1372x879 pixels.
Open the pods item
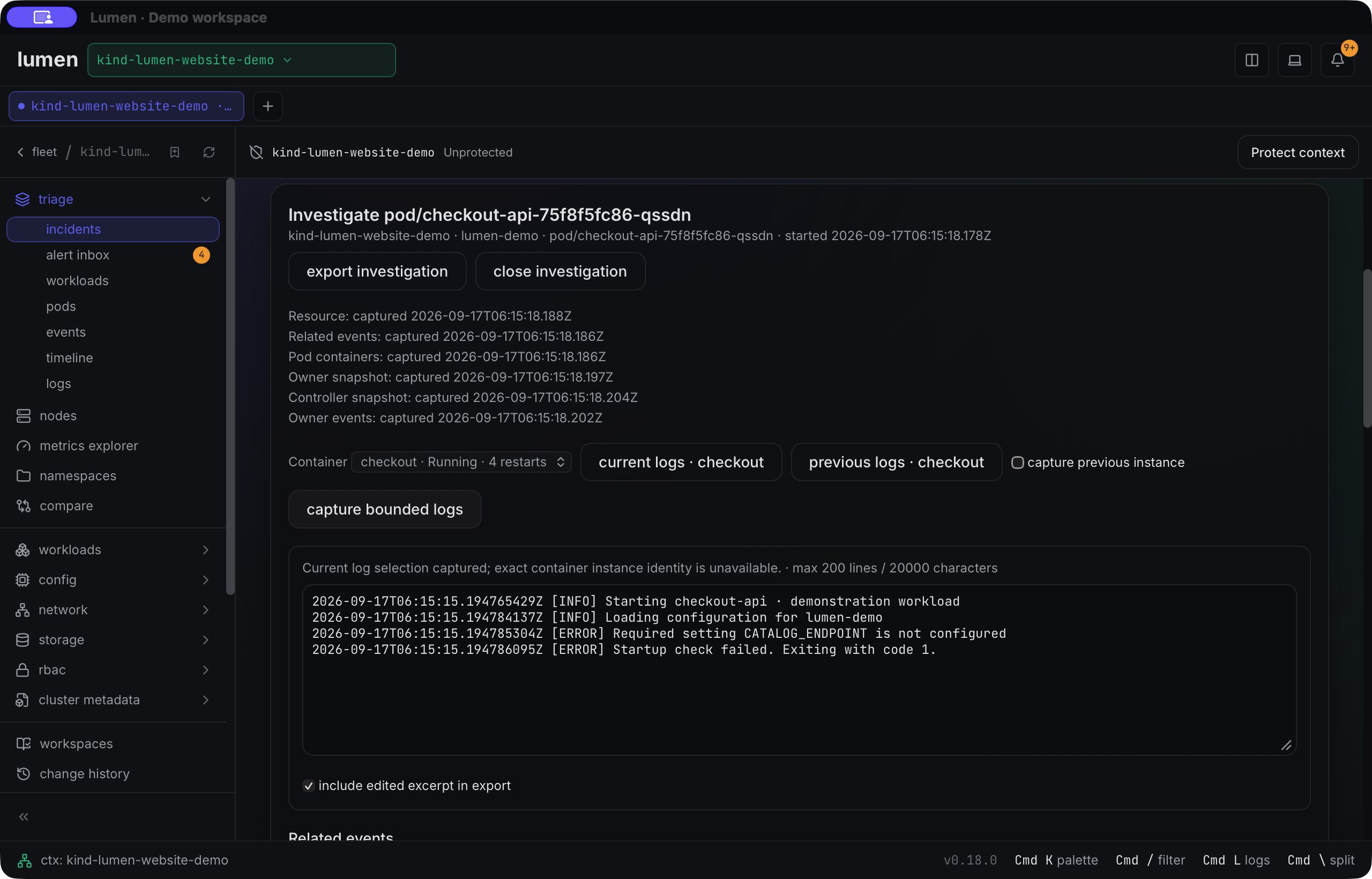point(113,307)
